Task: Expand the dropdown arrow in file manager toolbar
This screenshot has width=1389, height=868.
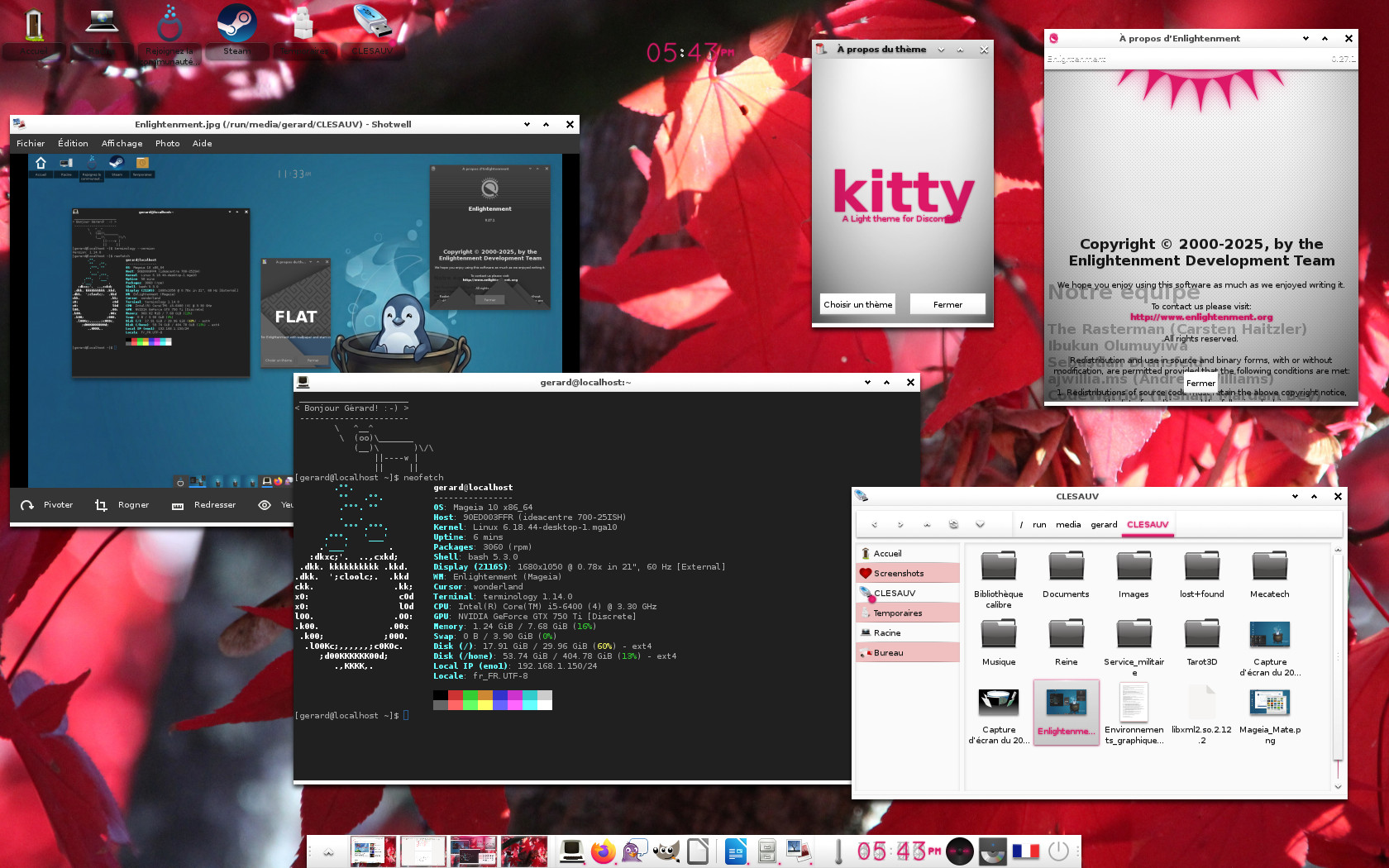Action: (x=980, y=525)
